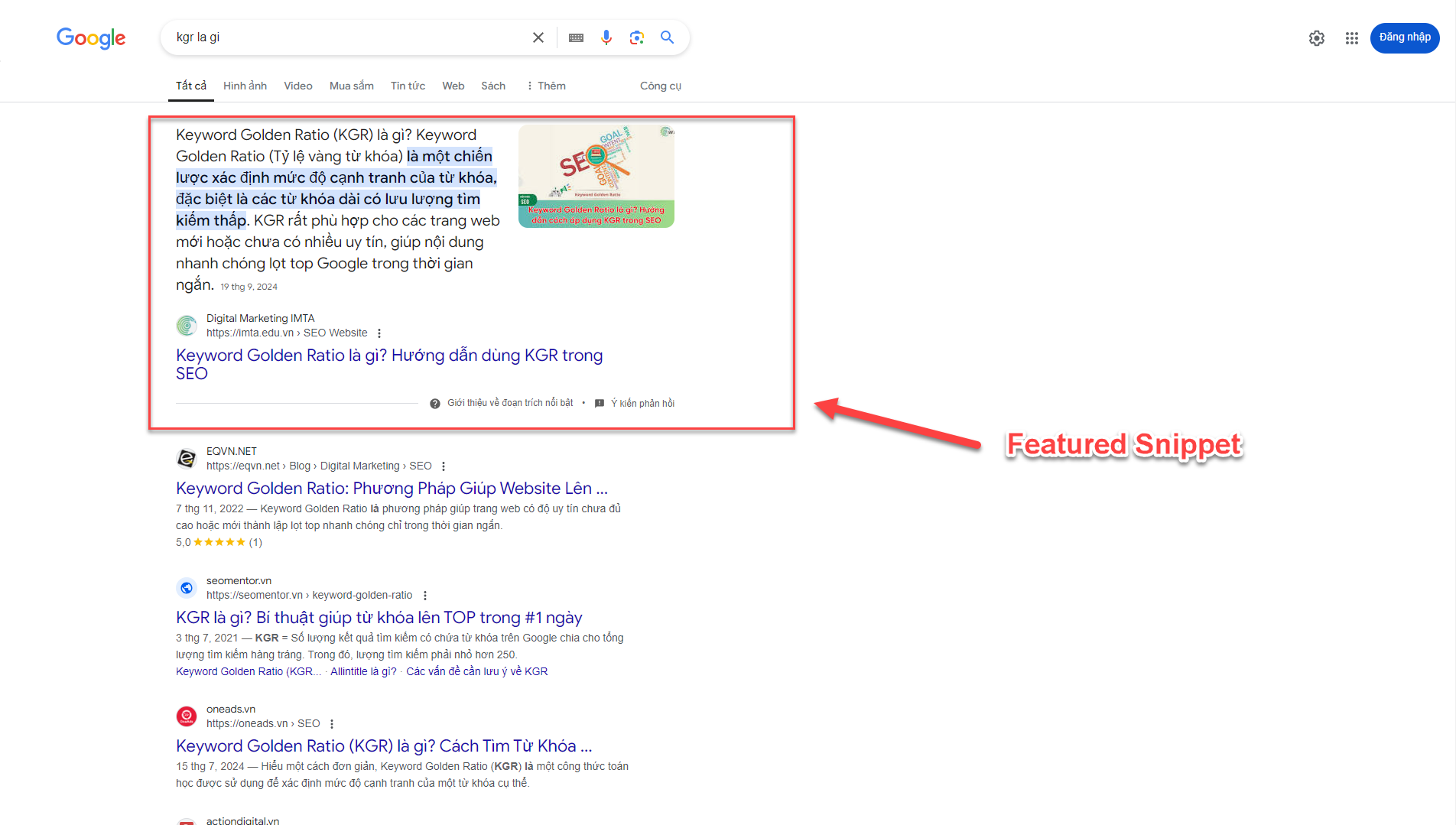
Task: Open 'Keyword Golden Ratio: Phương Pháp Giúp Website' link
Action: click(392, 488)
